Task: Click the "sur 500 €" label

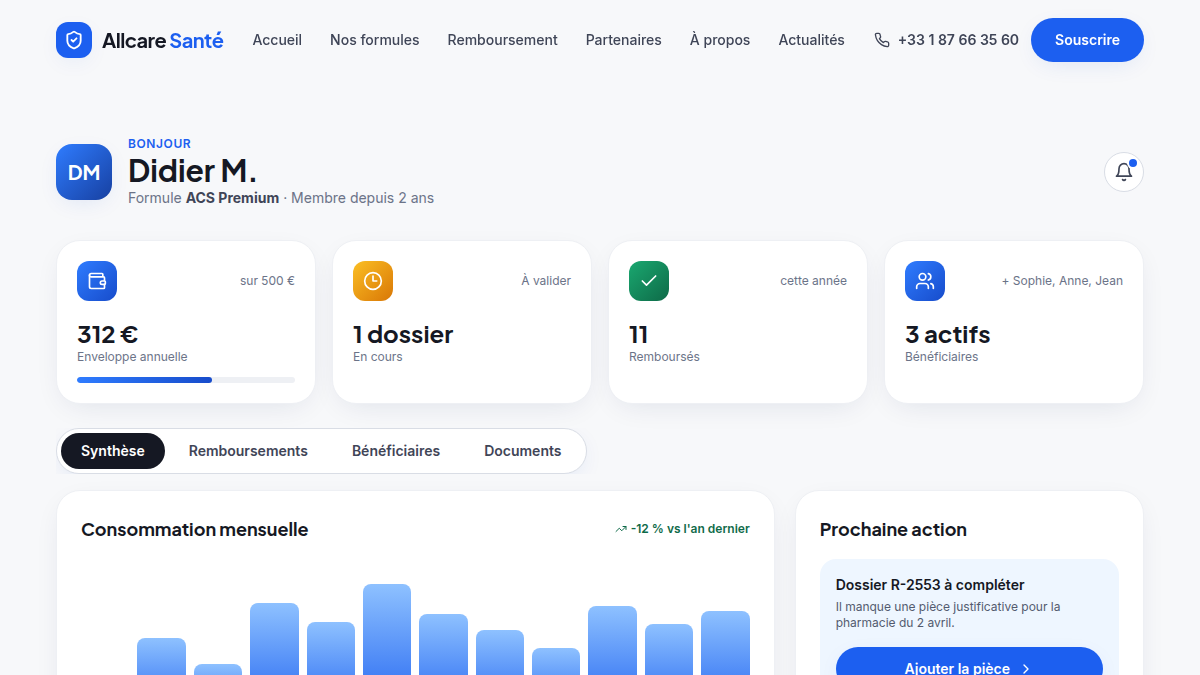Action: pos(267,281)
